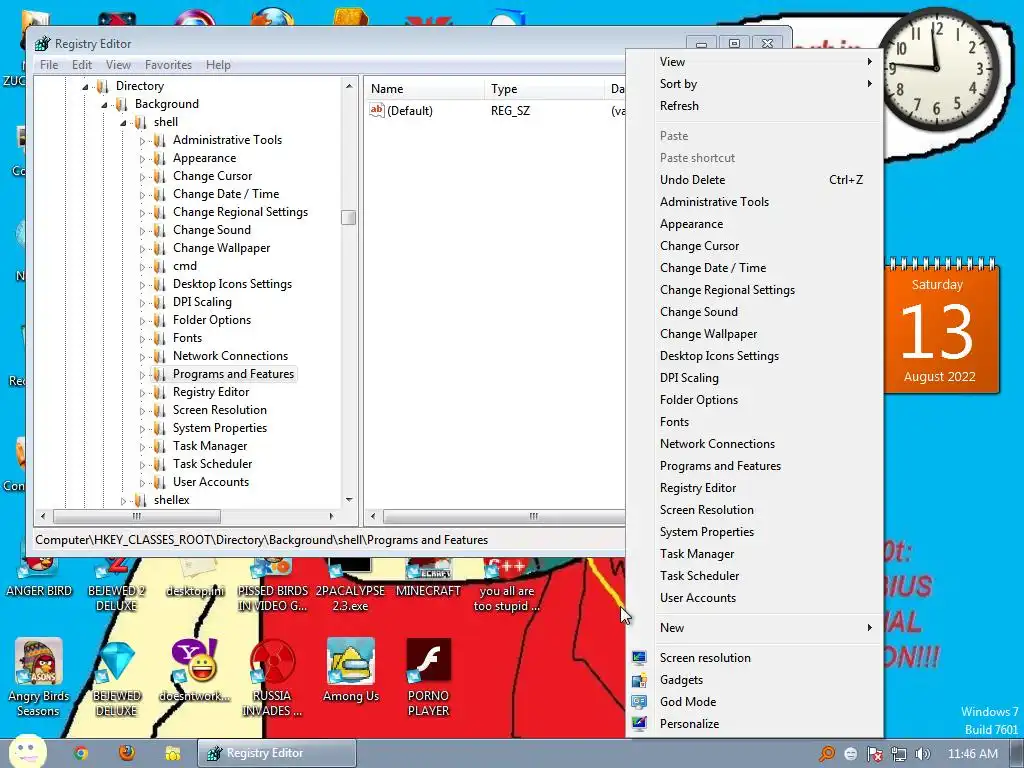1024x768 pixels.
Task: Click the tree pane vertical scrollbar thumb
Action: click(x=349, y=217)
